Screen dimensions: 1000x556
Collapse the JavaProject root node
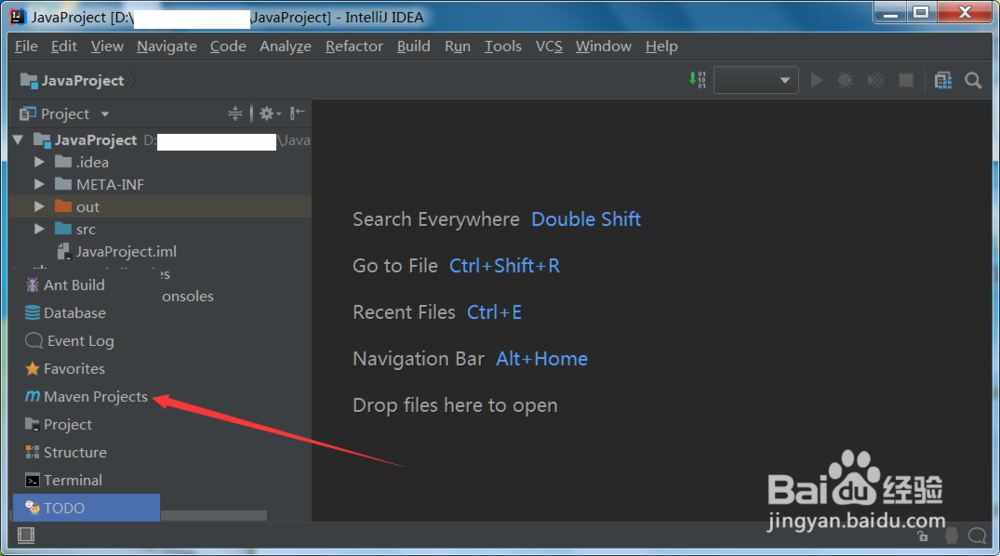coord(18,140)
